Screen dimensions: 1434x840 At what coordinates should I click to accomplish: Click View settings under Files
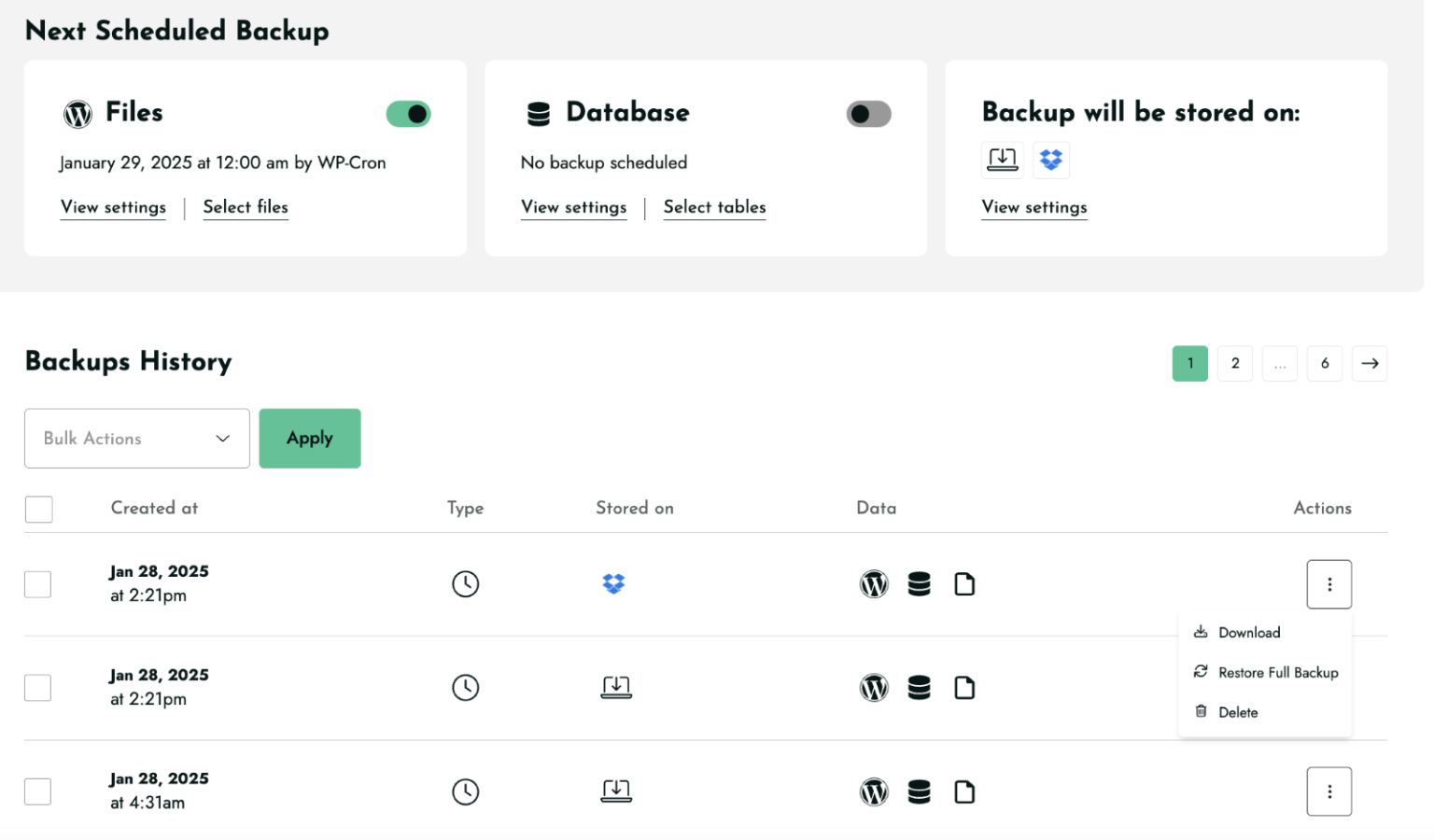[x=113, y=207]
